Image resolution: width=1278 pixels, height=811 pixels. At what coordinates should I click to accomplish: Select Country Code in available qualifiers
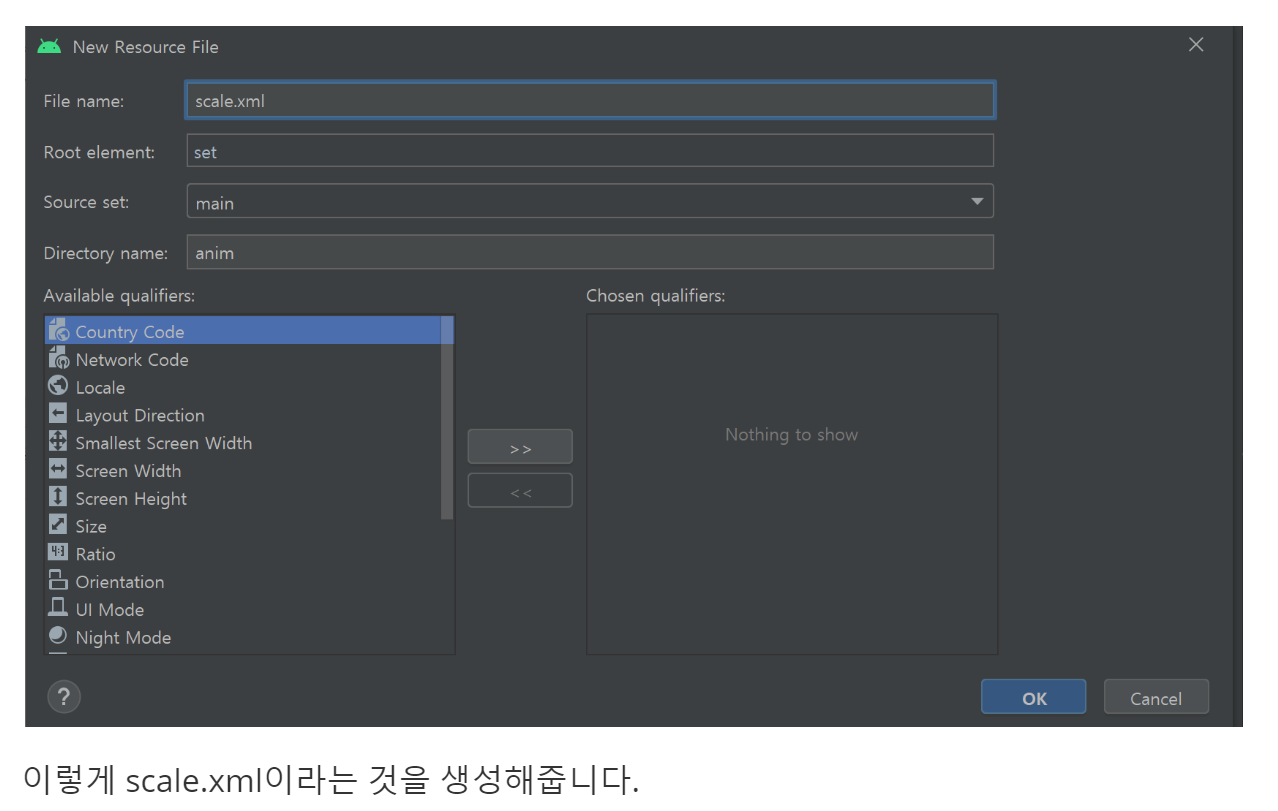tap(243, 331)
